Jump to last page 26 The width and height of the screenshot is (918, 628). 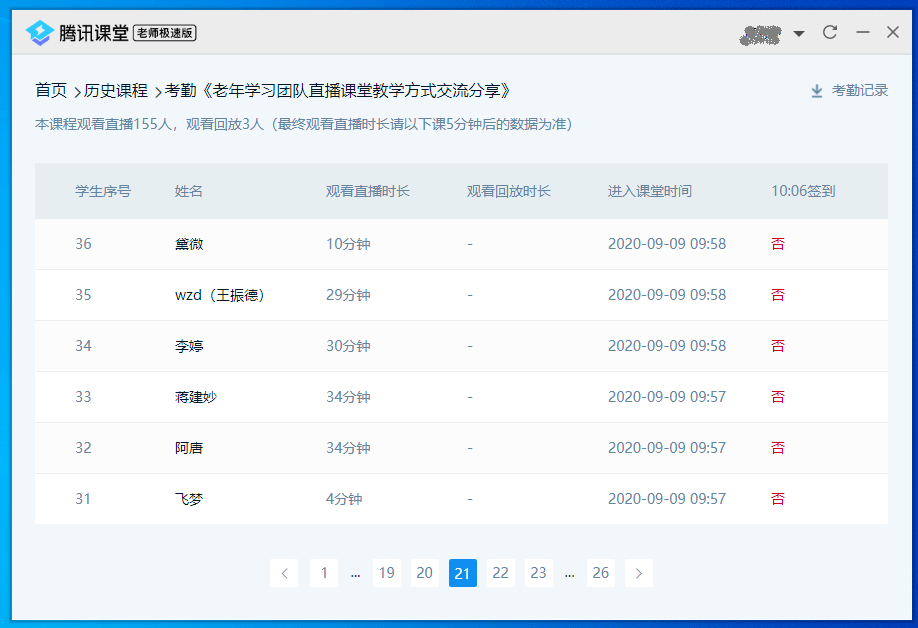[x=601, y=572]
